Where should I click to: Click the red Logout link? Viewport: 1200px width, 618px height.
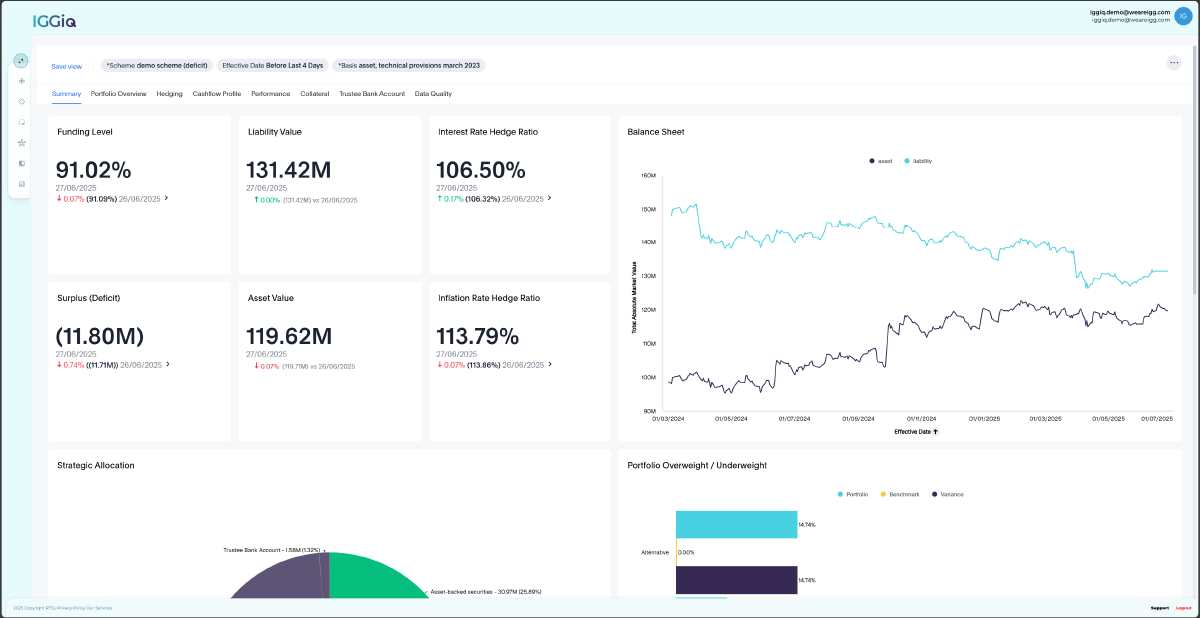[1183, 608]
